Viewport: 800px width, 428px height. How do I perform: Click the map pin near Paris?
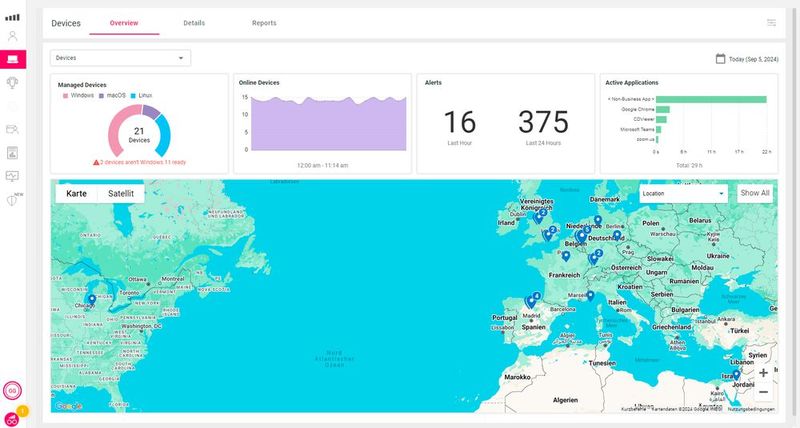click(566, 256)
